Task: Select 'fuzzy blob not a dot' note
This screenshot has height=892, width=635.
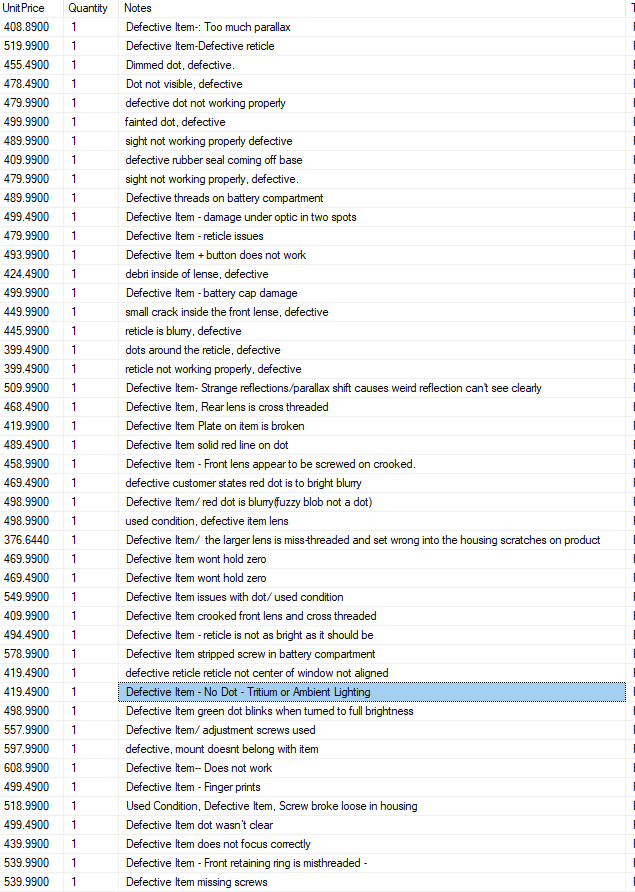Action: point(372,502)
